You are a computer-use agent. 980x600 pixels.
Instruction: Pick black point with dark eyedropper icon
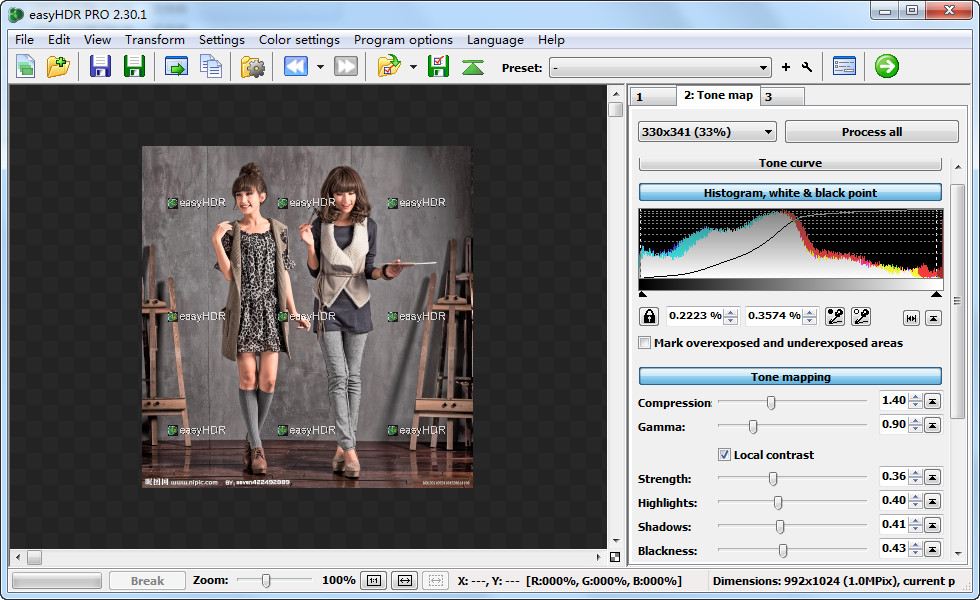(x=836, y=316)
